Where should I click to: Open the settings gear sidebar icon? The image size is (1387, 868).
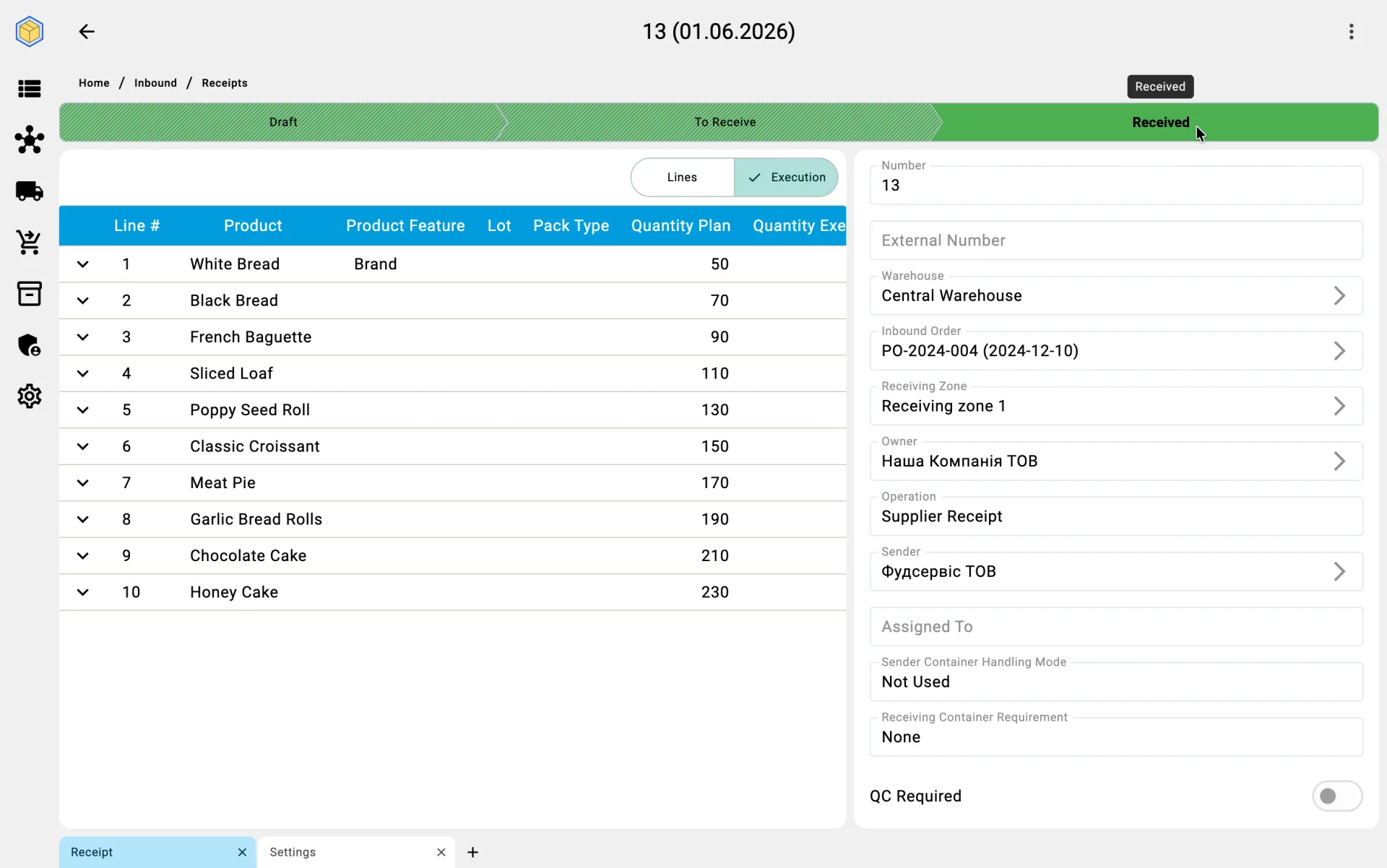click(x=30, y=396)
